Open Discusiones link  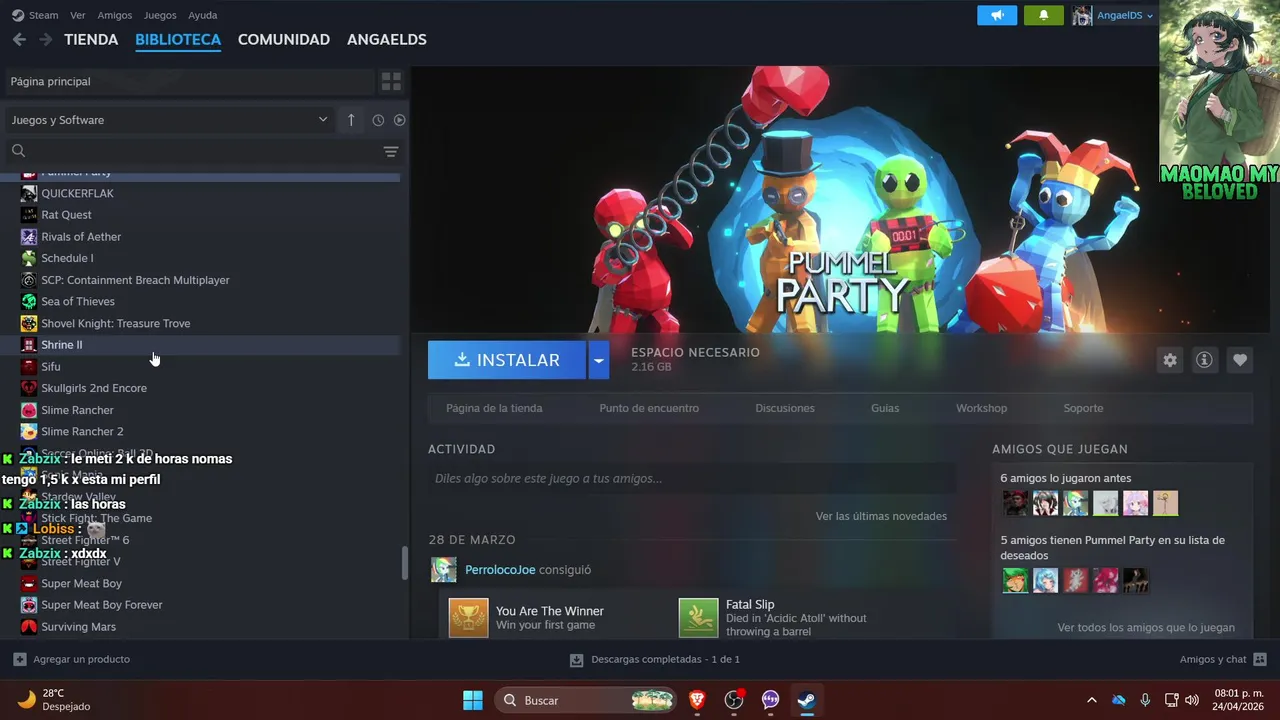click(785, 408)
